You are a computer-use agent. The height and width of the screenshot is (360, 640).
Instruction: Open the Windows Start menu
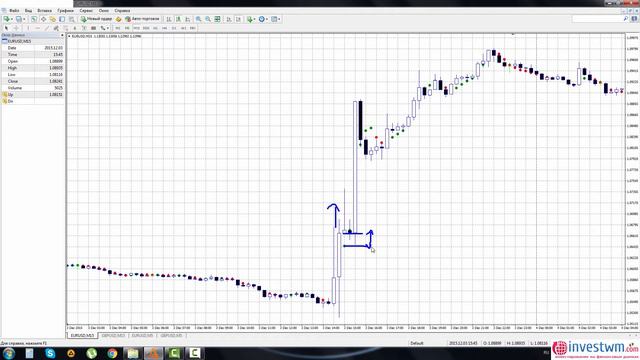click(x=9, y=353)
